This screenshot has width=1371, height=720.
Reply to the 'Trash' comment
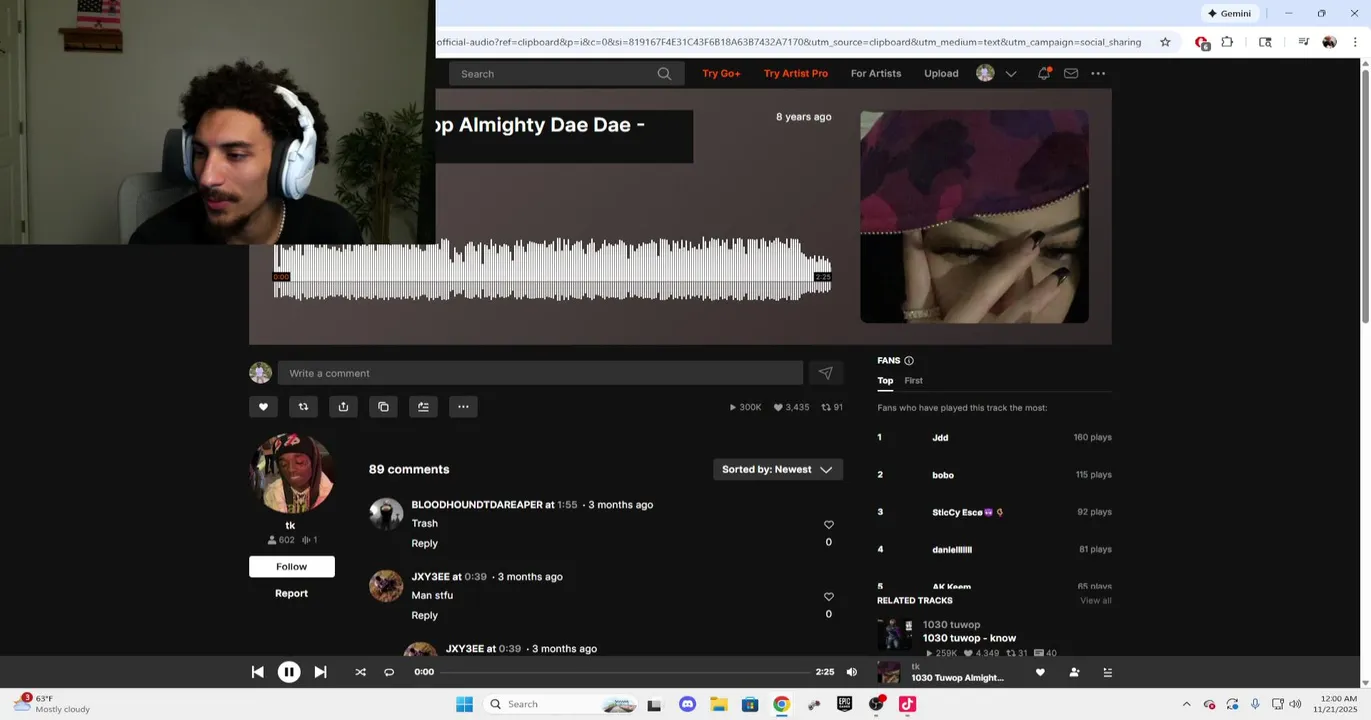(x=424, y=543)
